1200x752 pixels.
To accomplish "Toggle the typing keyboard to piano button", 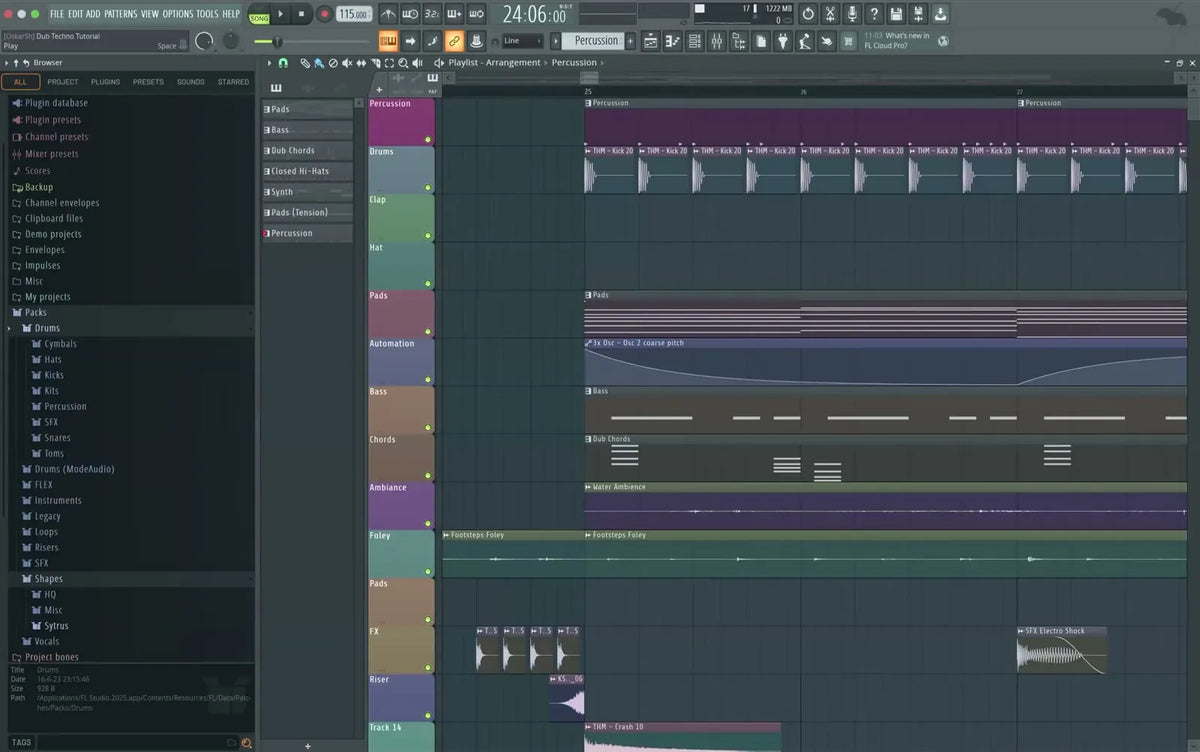I will point(389,41).
